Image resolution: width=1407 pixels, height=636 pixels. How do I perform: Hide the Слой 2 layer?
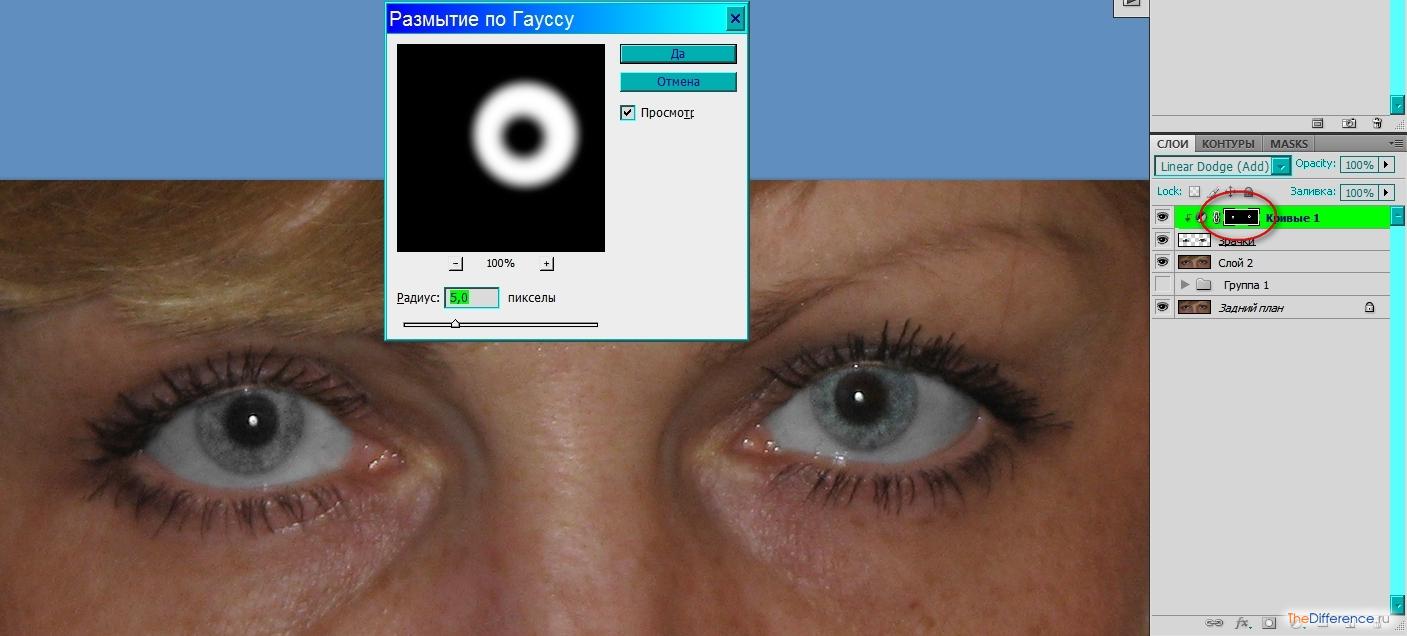point(1162,262)
